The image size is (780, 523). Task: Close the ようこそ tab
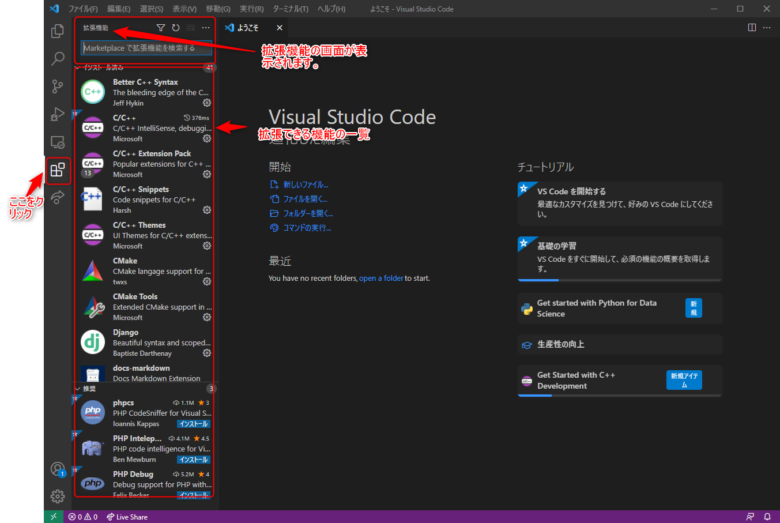pos(280,28)
